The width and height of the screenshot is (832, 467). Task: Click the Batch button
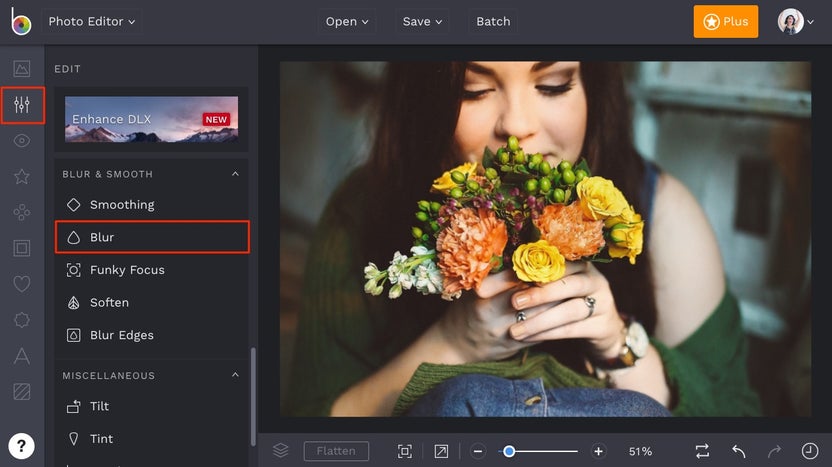(x=493, y=22)
